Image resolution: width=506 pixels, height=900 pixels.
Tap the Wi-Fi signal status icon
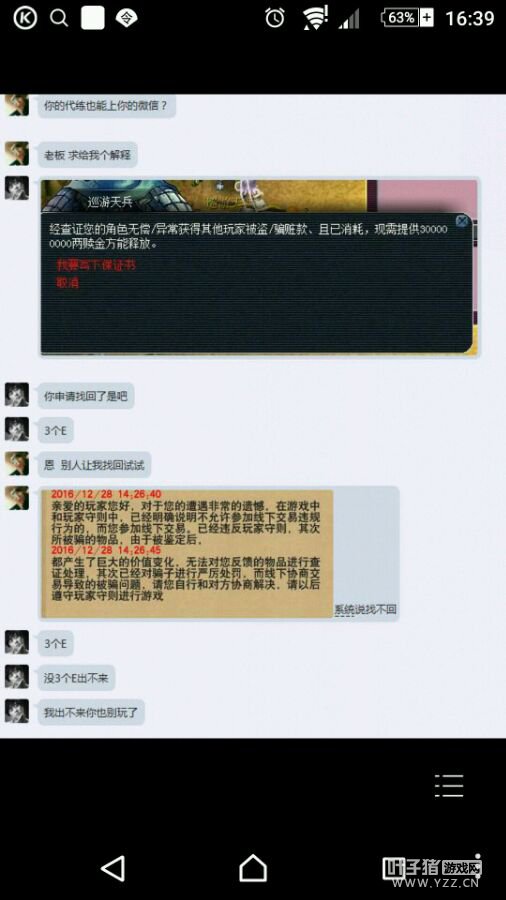tap(315, 18)
